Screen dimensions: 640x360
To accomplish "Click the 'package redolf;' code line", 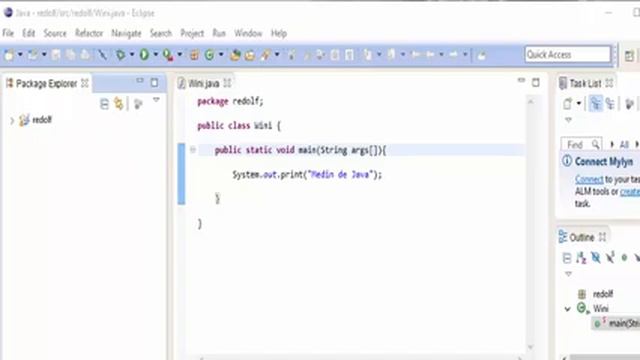I will 230,101.
